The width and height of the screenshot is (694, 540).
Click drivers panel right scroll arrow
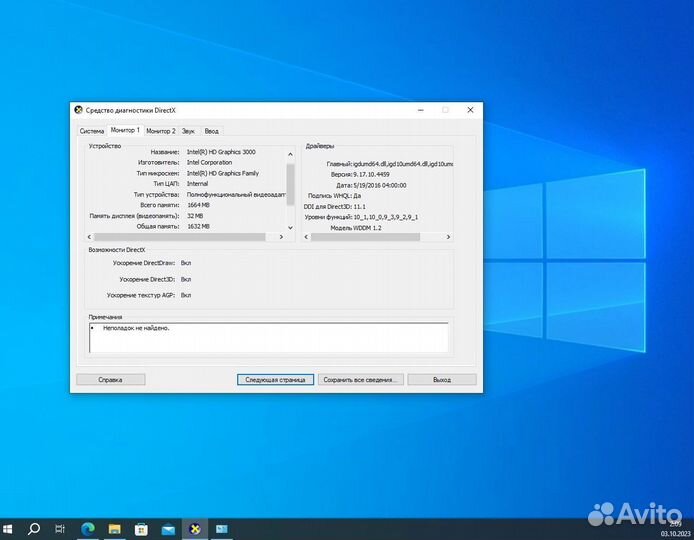[448, 237]
